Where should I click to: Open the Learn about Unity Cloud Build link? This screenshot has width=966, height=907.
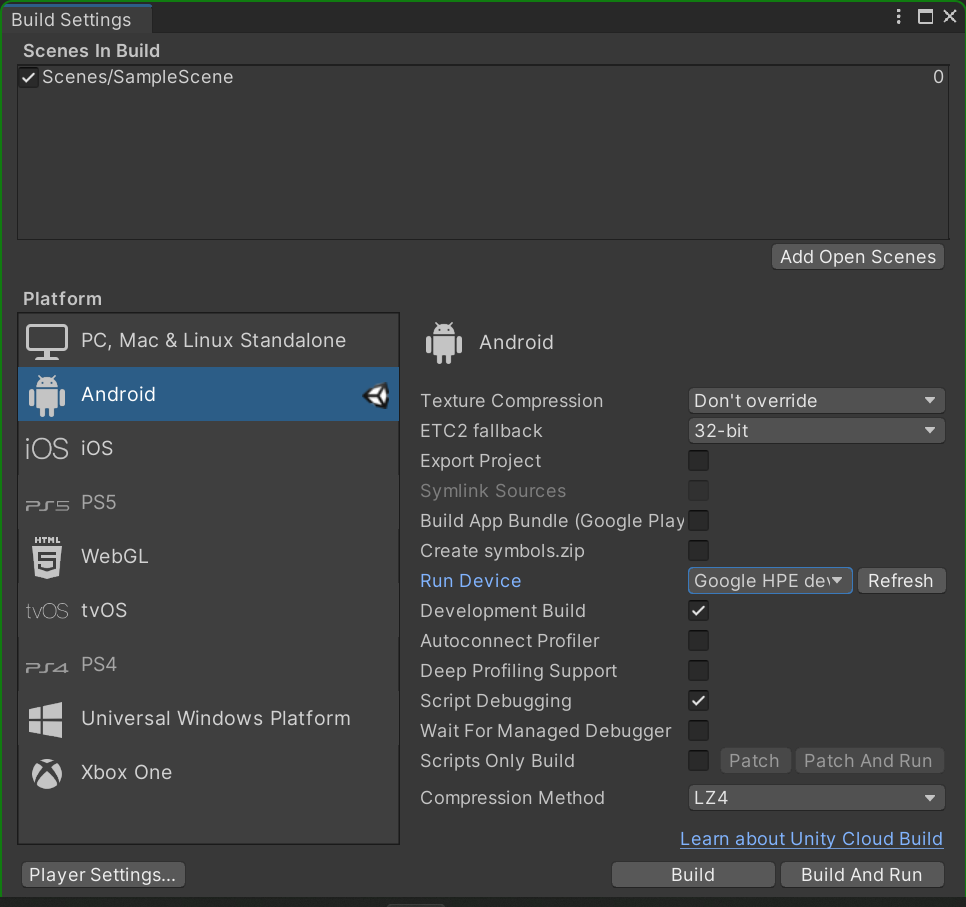point(811,838)
